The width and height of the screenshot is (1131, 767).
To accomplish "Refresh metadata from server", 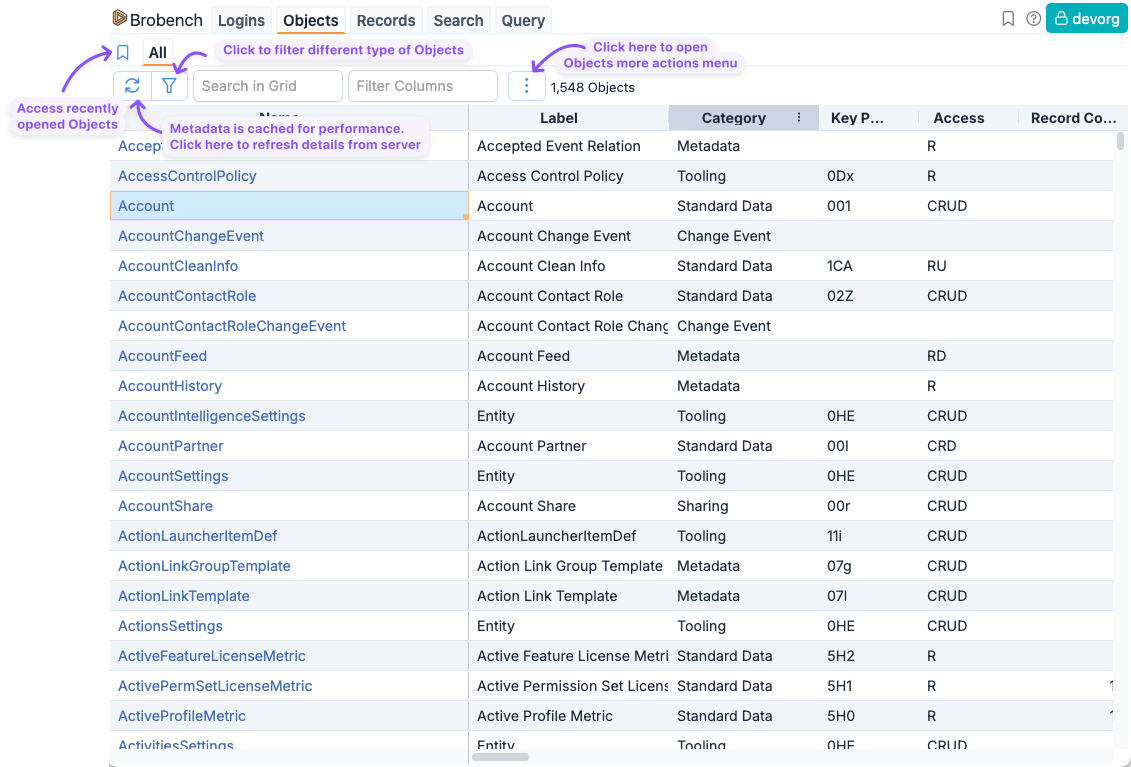I will (x=132, y=86).
